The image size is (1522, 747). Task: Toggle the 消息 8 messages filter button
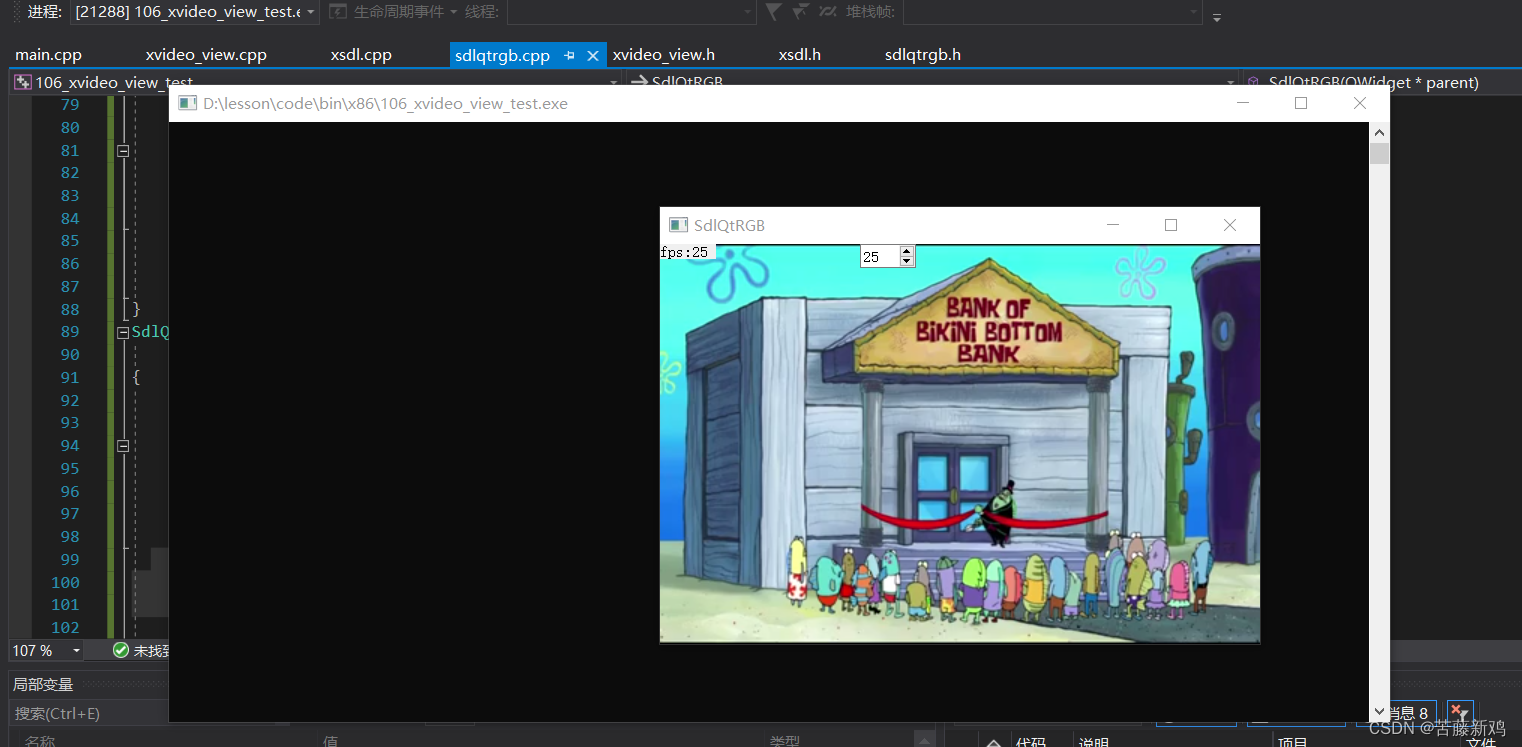(x=1412, y=713)
